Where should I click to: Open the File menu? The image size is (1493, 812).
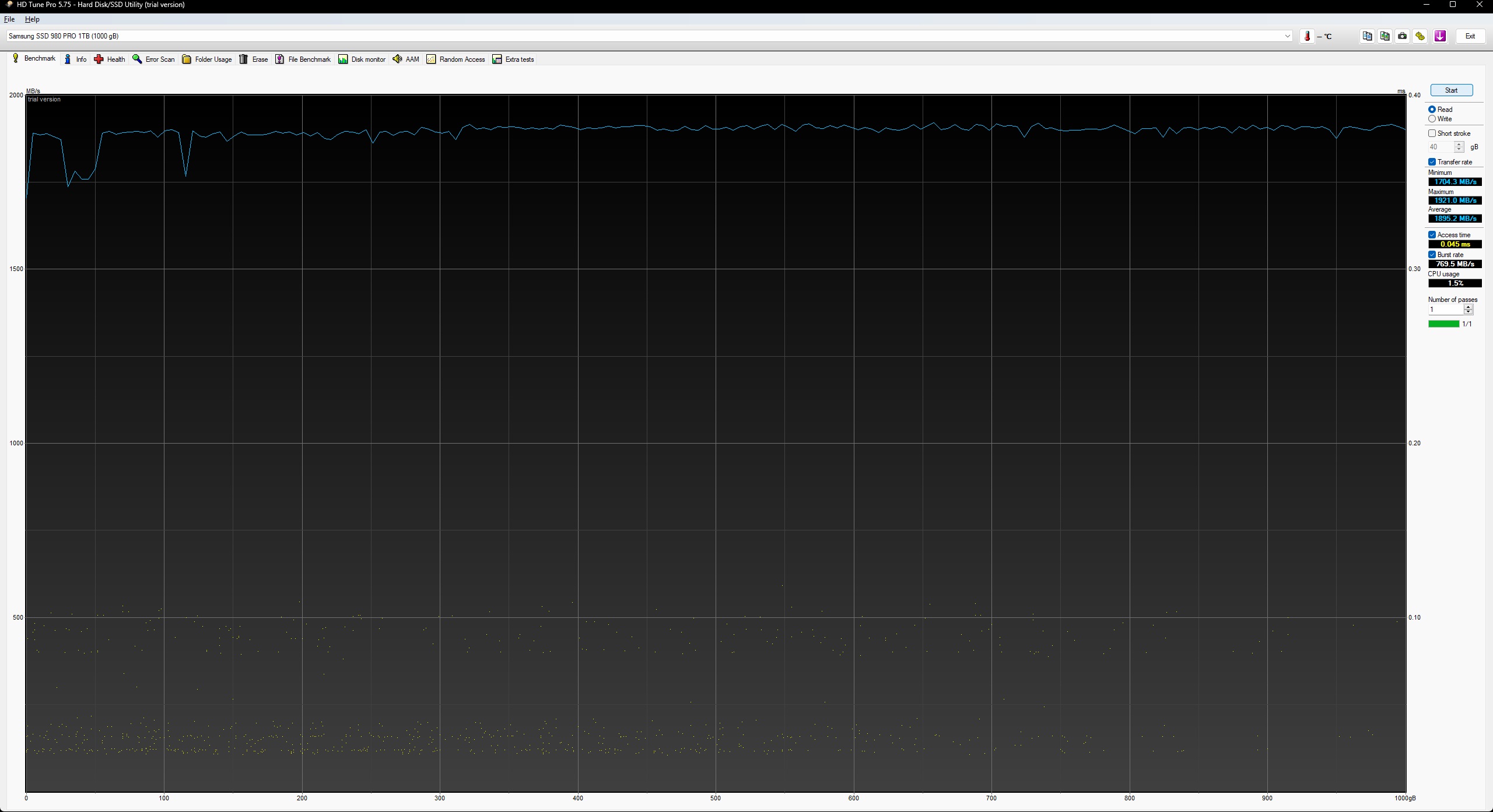coord(9,19)
